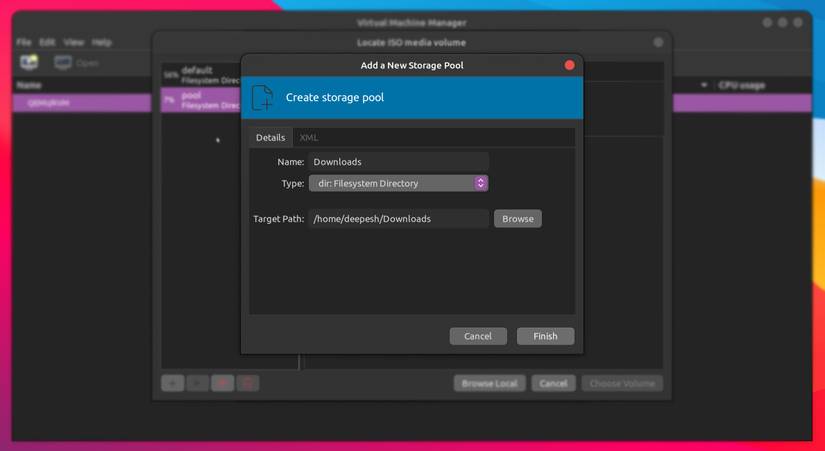The width and height of the screenshot is (825, 451).
Task: Open the column dropdown arrow beside CPU usage
Action: [x=704, y=85]
